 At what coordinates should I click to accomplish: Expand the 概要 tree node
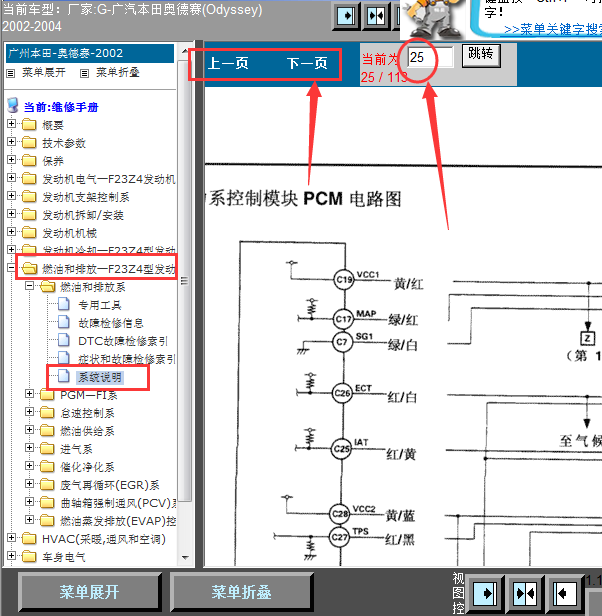click(11, 124)
